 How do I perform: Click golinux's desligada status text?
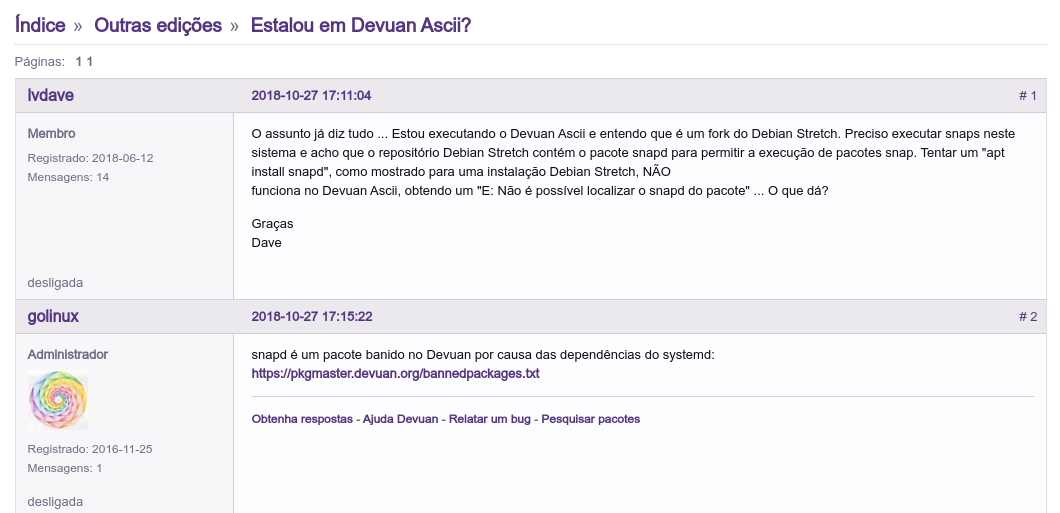pyautogui.click(x=55, y=502)
